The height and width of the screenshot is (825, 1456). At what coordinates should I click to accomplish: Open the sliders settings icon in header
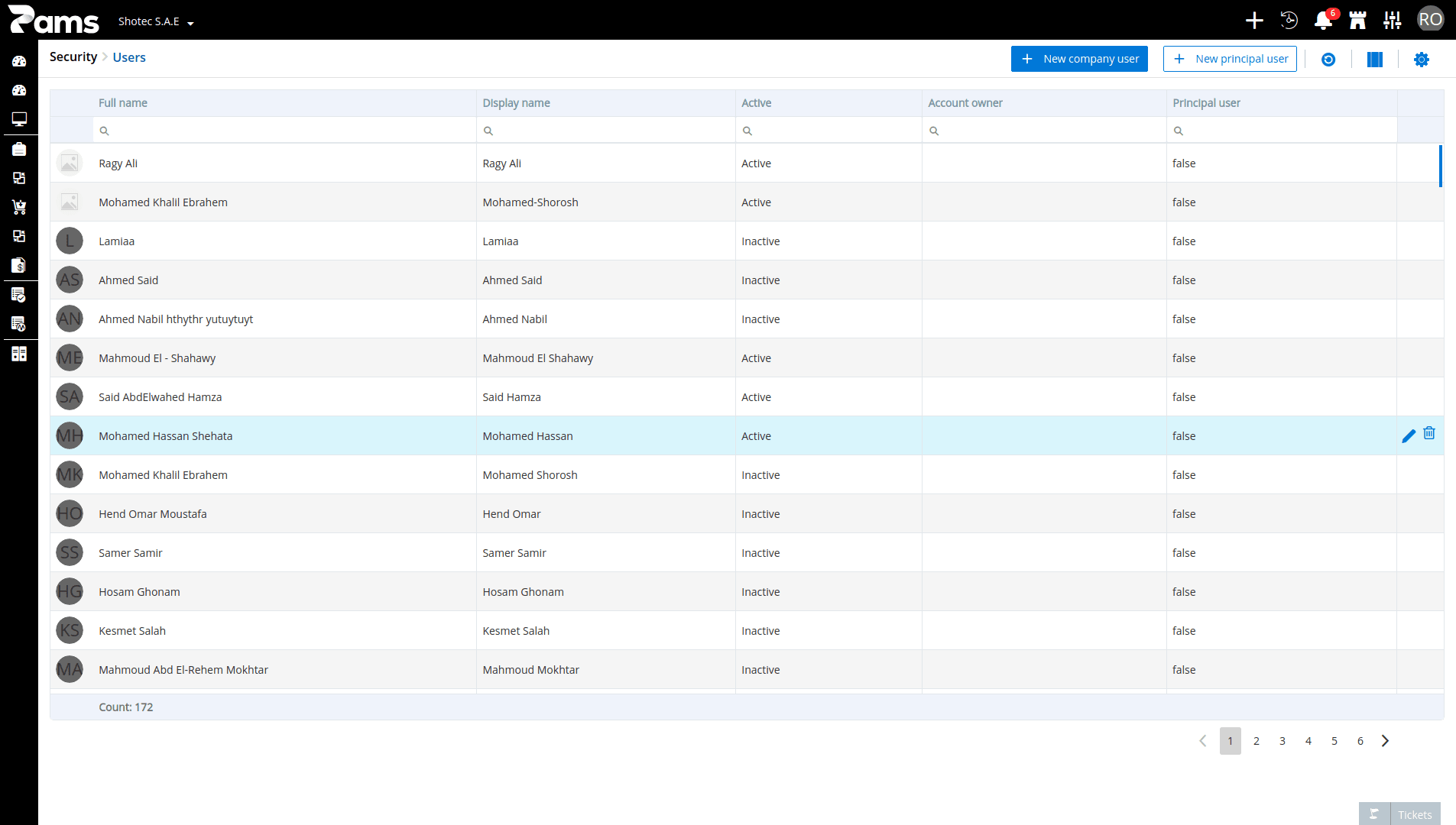pyautogui.click(x=1392, y=21)
